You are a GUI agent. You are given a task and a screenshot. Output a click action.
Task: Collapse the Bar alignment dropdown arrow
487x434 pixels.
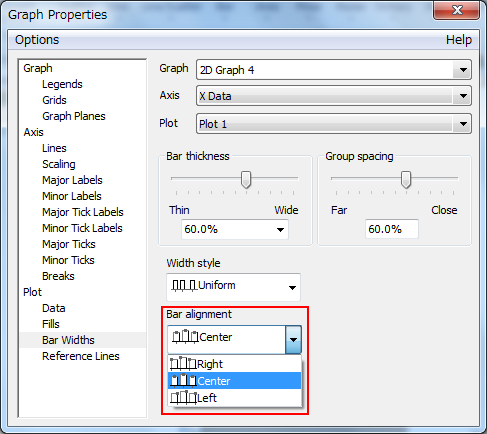(x=293, y=340)
